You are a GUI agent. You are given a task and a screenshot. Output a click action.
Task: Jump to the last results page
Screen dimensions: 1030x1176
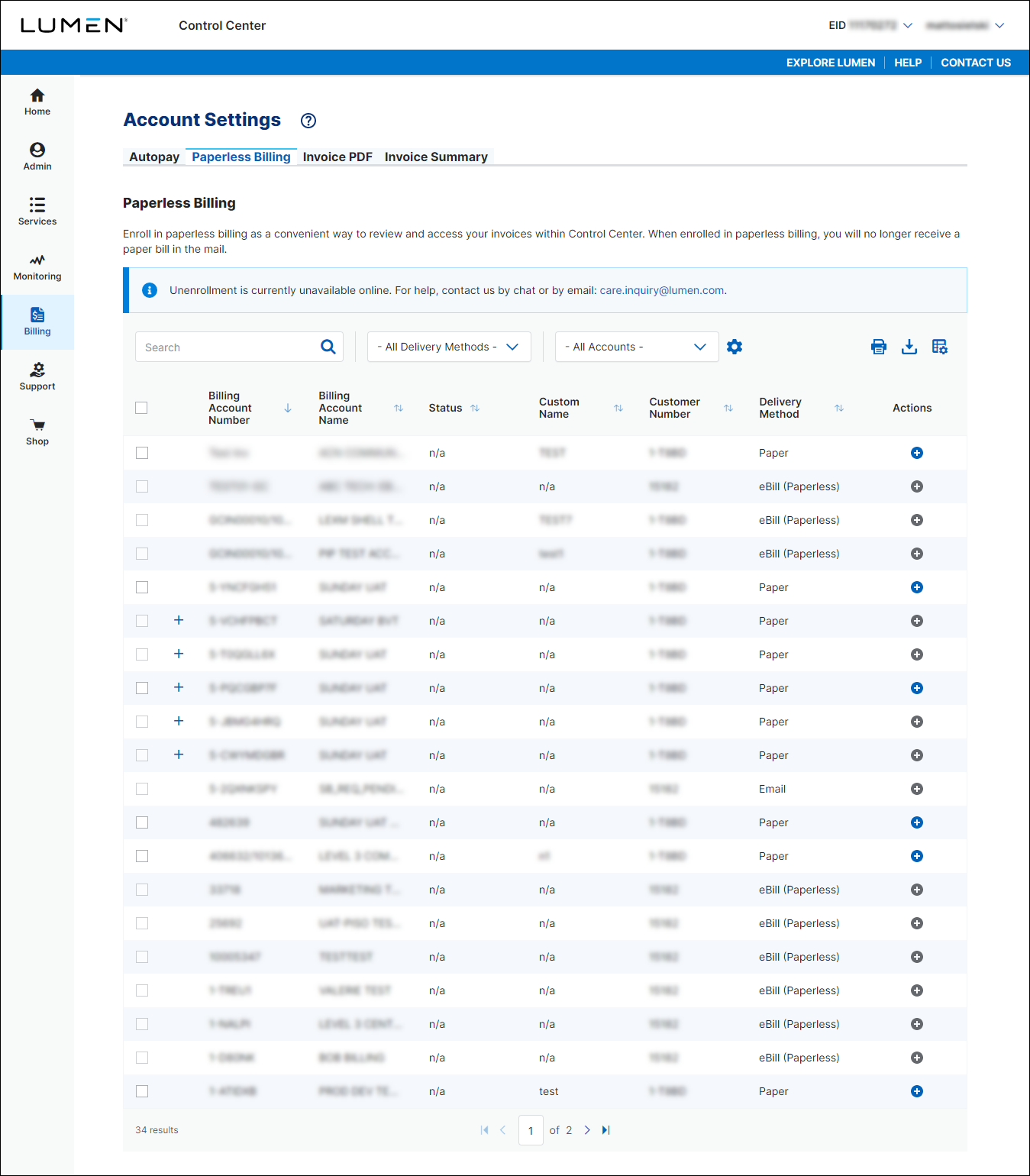(x=606, y=1130)
